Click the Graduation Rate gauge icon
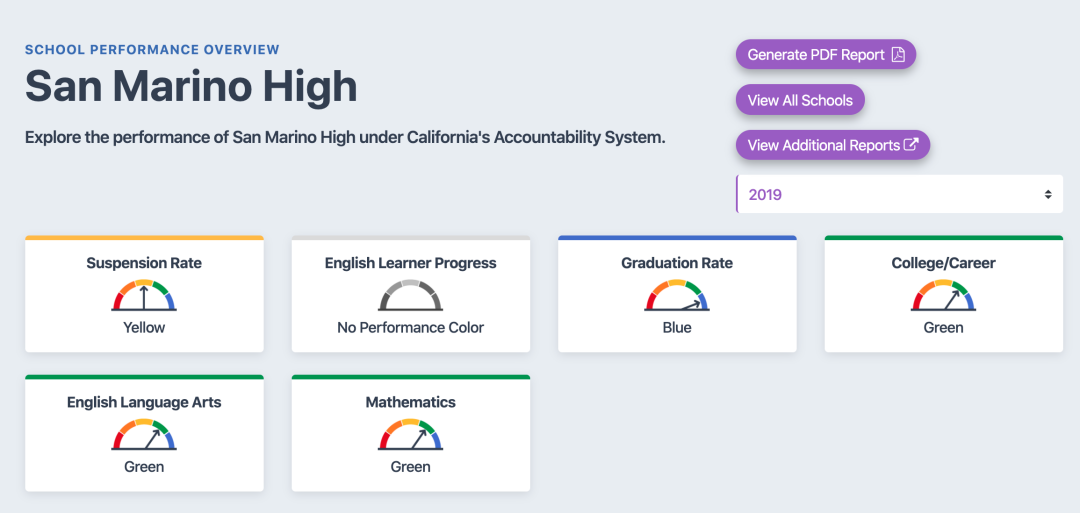This screenshot has height=513, width=1080. (677, 295)
